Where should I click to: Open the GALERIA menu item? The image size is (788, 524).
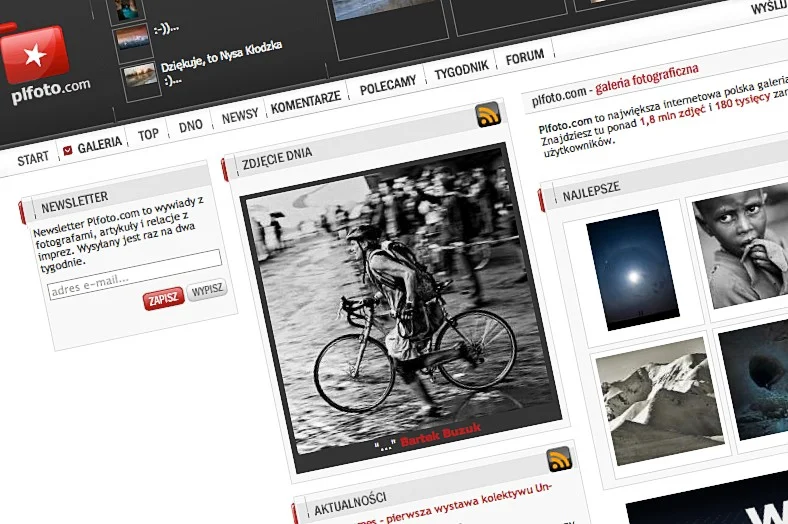(x=100, y=145)
